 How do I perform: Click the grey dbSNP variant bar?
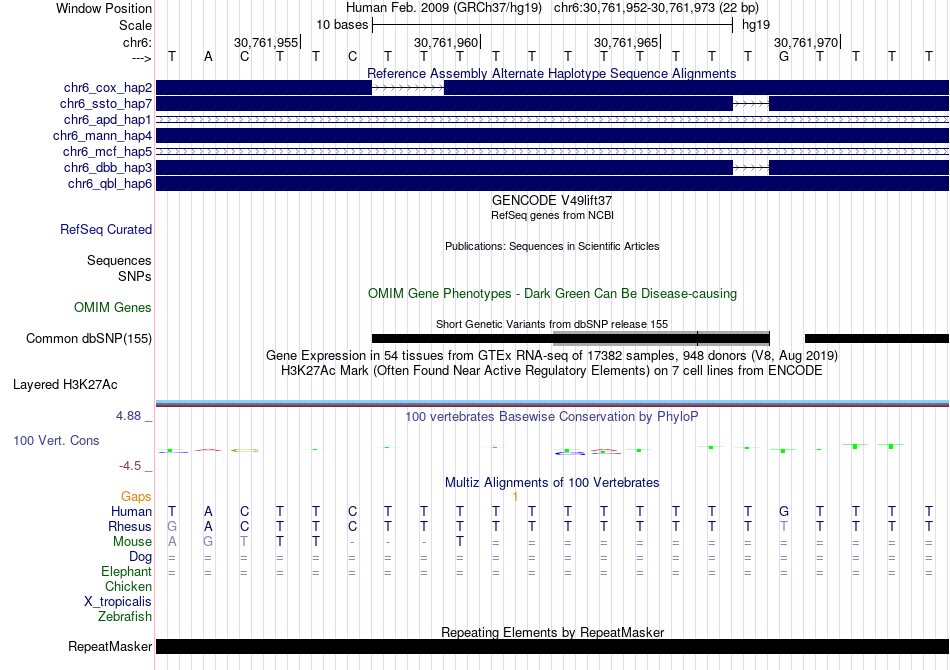661,339
